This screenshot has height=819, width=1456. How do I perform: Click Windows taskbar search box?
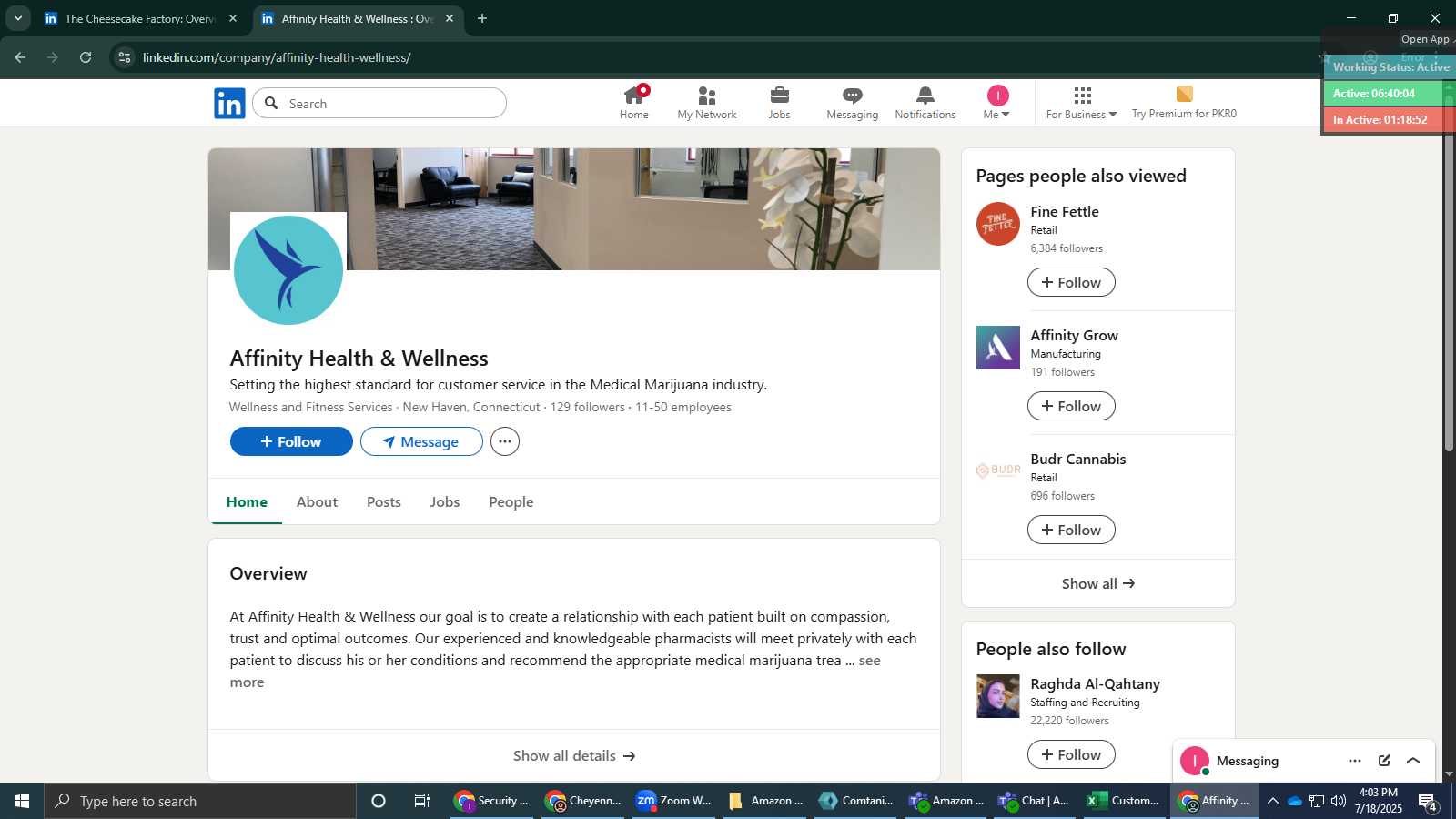click(x=200, y=801)
